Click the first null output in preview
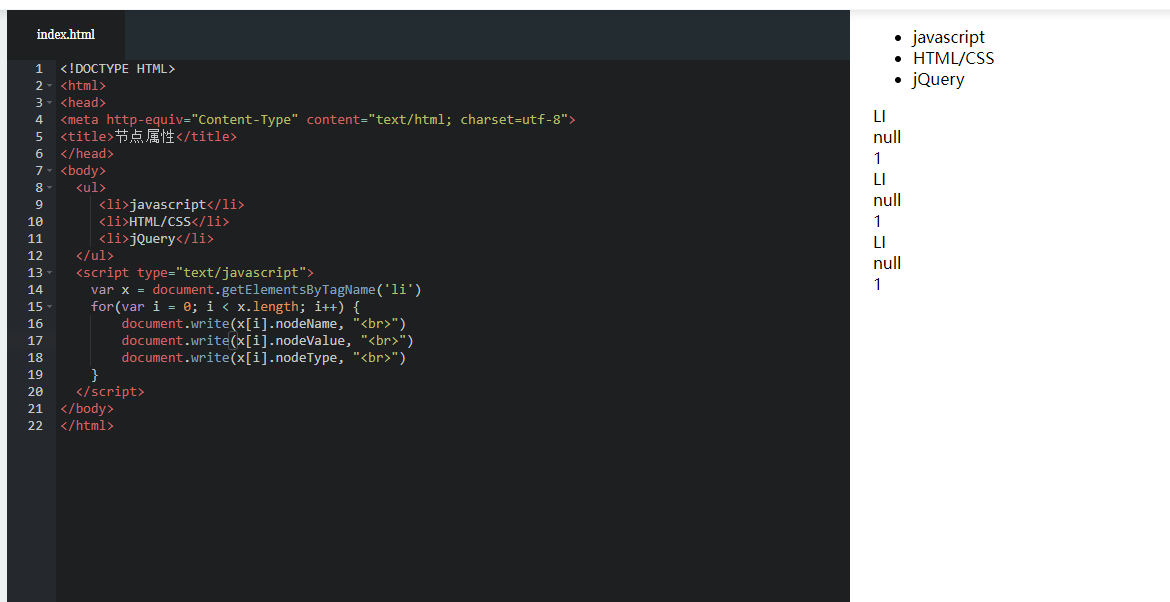The image size is (1170, 602). click(887, 137)
